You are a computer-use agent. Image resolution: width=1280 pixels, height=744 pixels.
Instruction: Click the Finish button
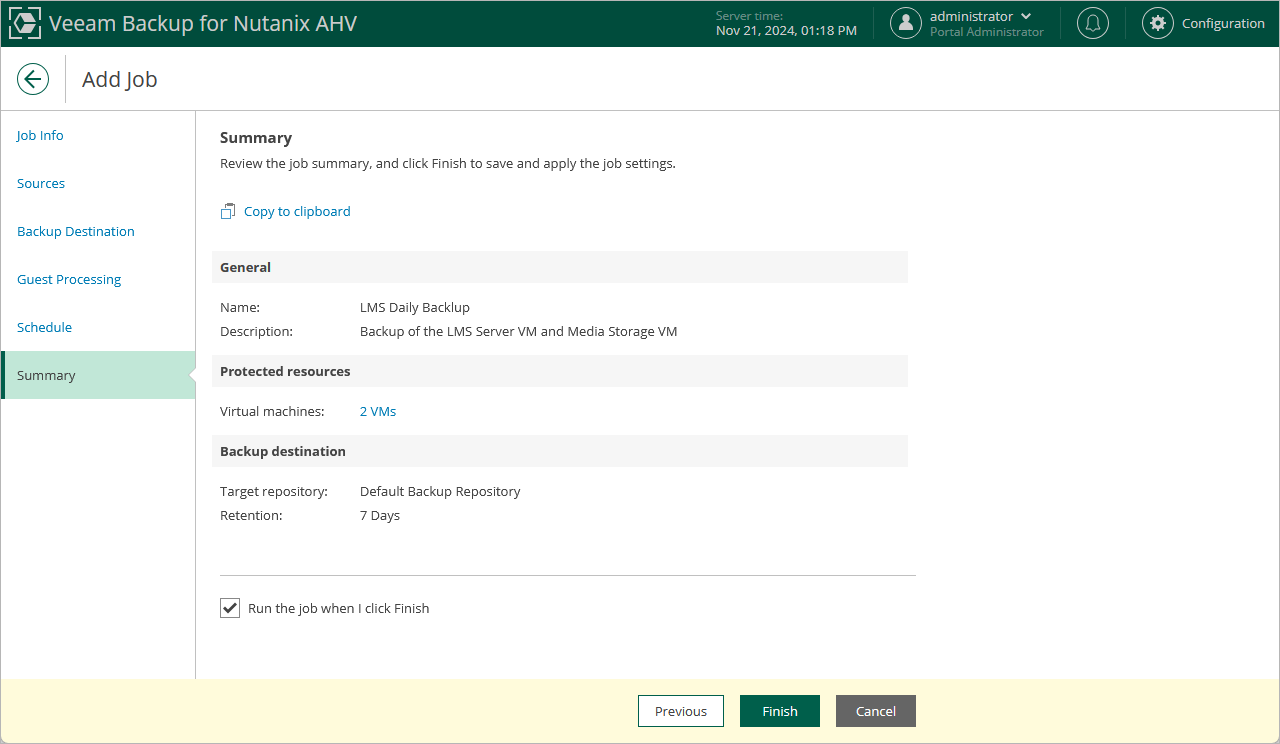(x=780, y=711)
